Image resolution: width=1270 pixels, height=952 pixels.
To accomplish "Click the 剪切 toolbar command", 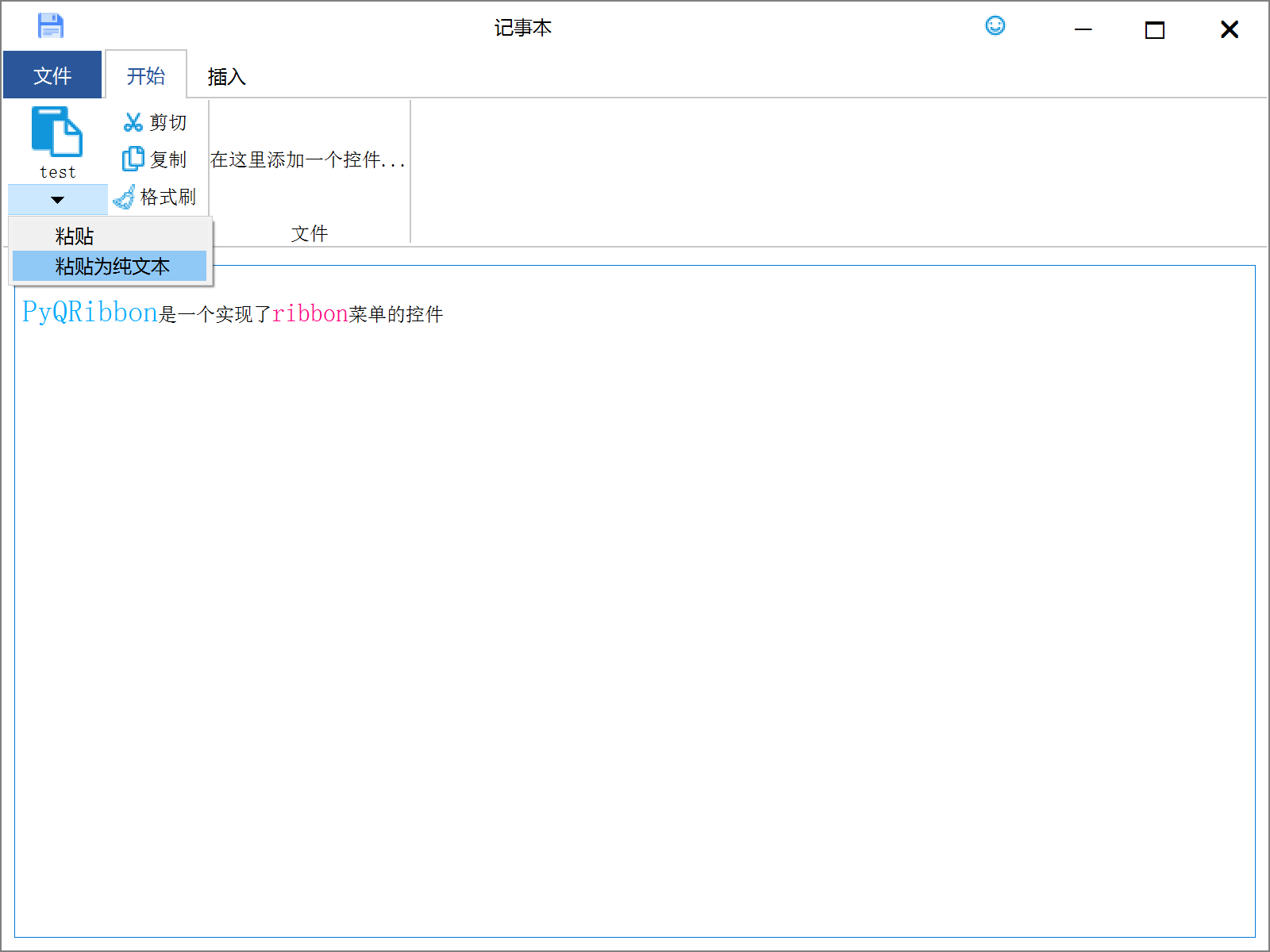I will (x=167, y=121).
